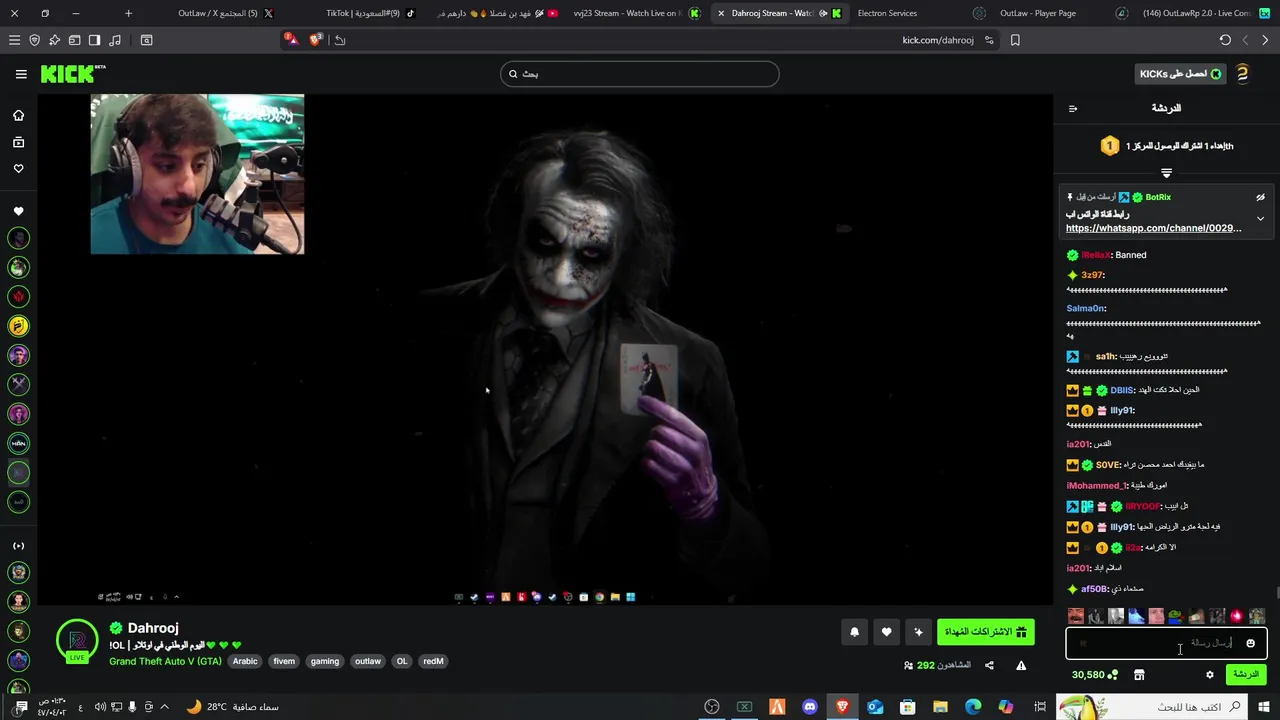Screen dimensions: 1280x720
Task: Select the outlaw tag
Action: click(x=368, y=661)
